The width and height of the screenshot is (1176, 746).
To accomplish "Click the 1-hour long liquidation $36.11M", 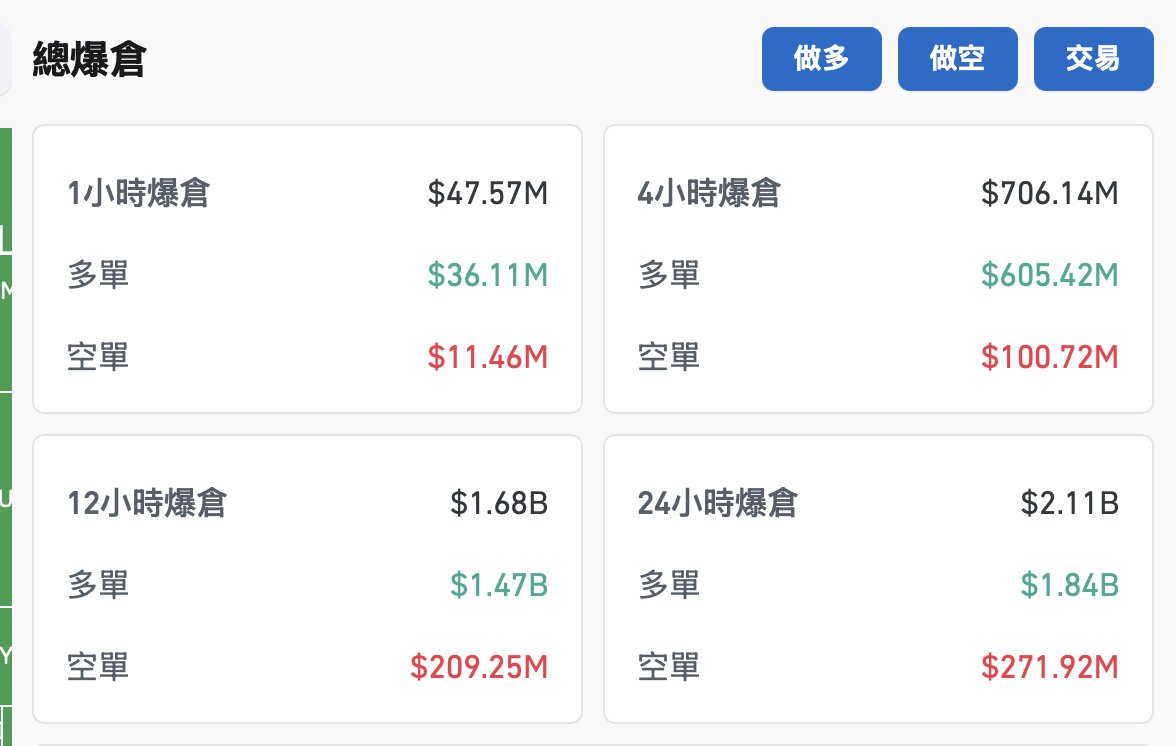I will (x=488, y=274).
